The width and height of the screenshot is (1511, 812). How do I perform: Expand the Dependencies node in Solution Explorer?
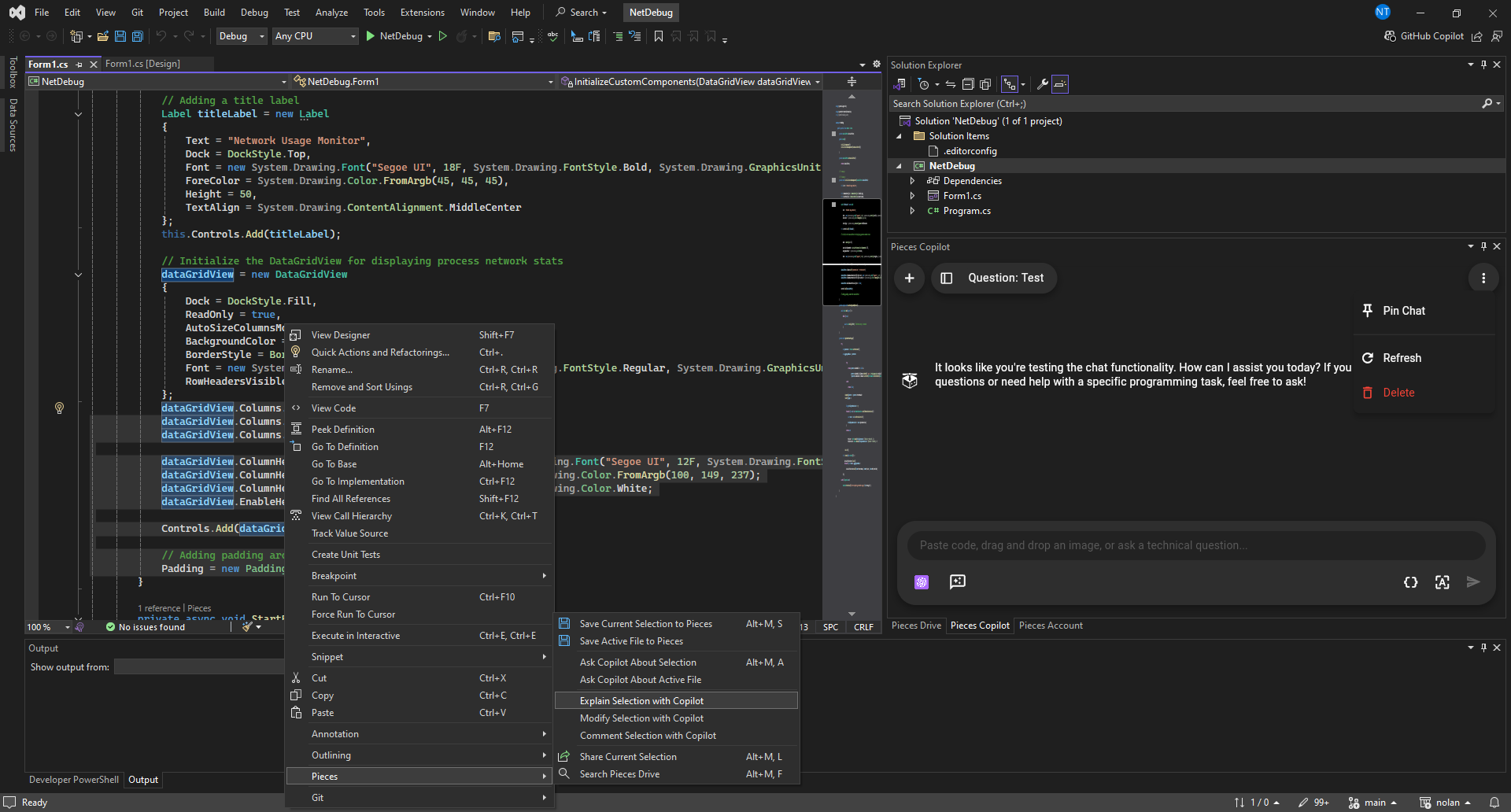pyautogui.click(x=912, y=181)
